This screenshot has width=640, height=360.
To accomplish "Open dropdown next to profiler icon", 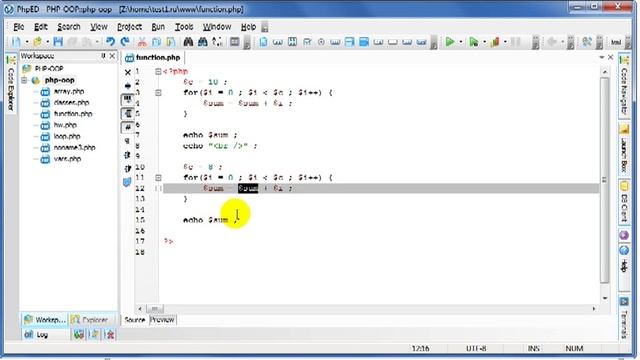I will [505, 42].
